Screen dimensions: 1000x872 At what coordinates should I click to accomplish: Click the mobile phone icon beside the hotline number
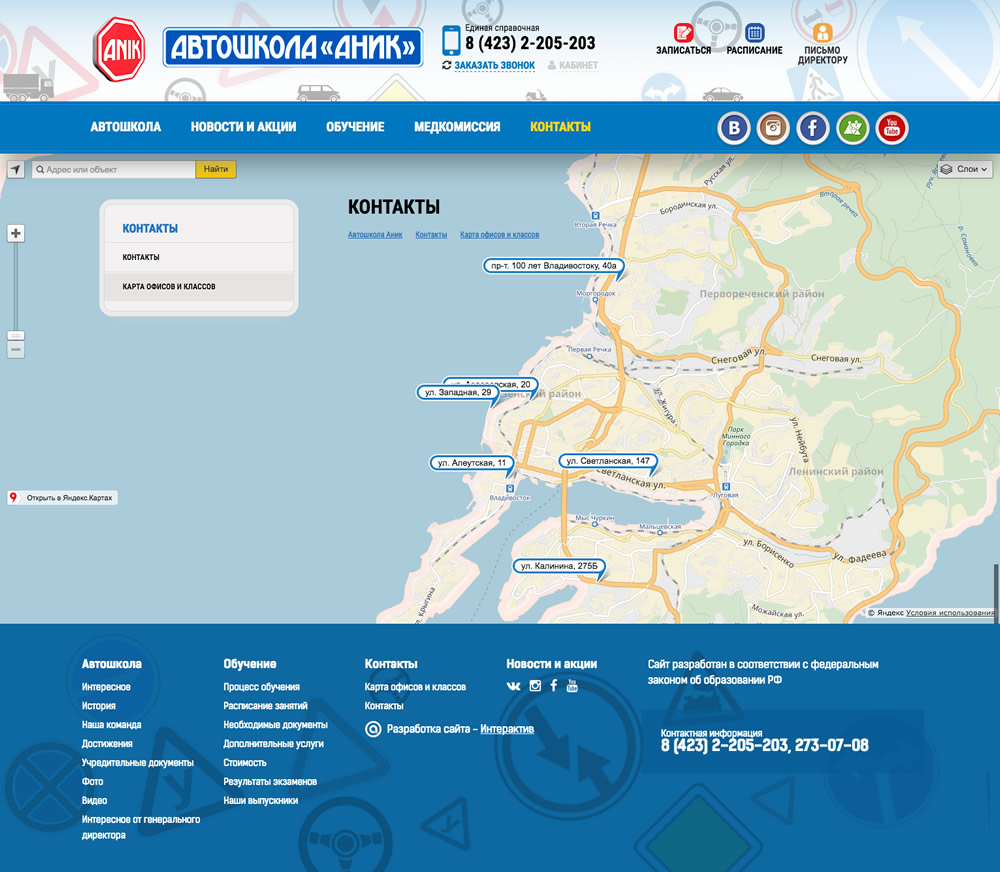(x=451, y=41)
